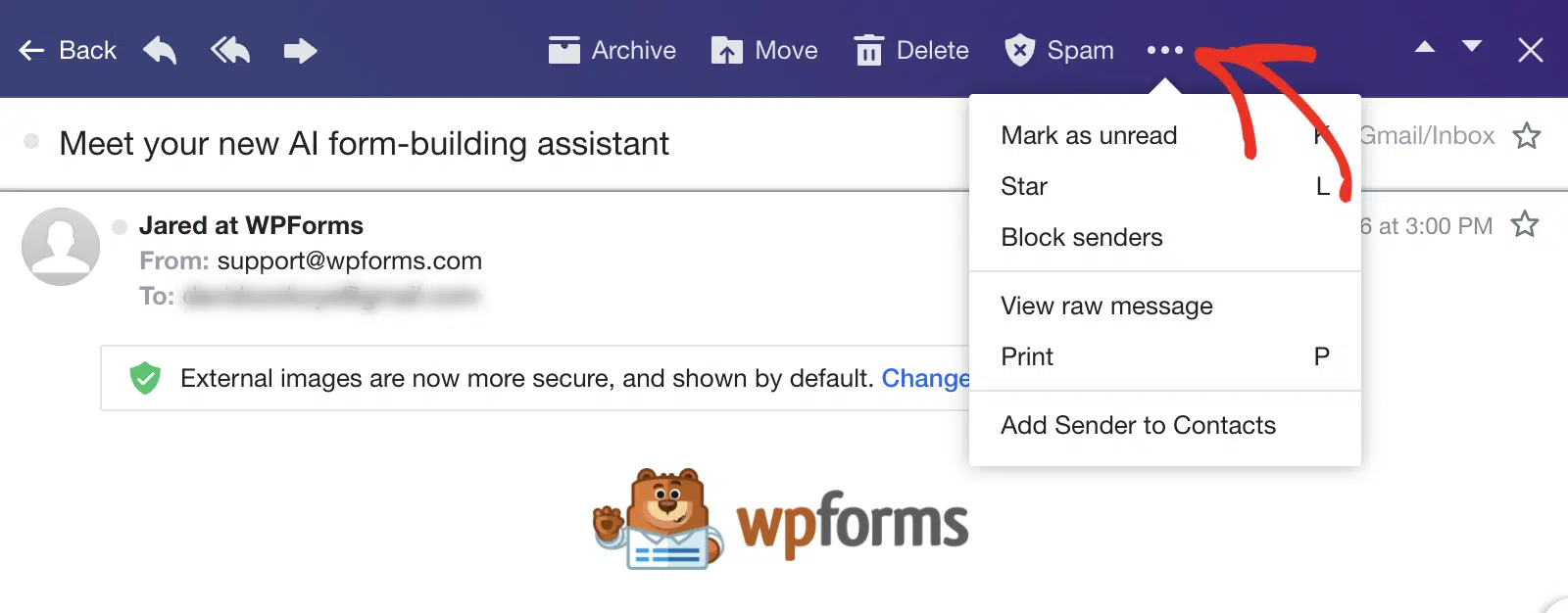Image resolution: width=1568 pixels, height=613 pixels.
Task: Go to previous message with up arrow
Action: (1425, 46)
